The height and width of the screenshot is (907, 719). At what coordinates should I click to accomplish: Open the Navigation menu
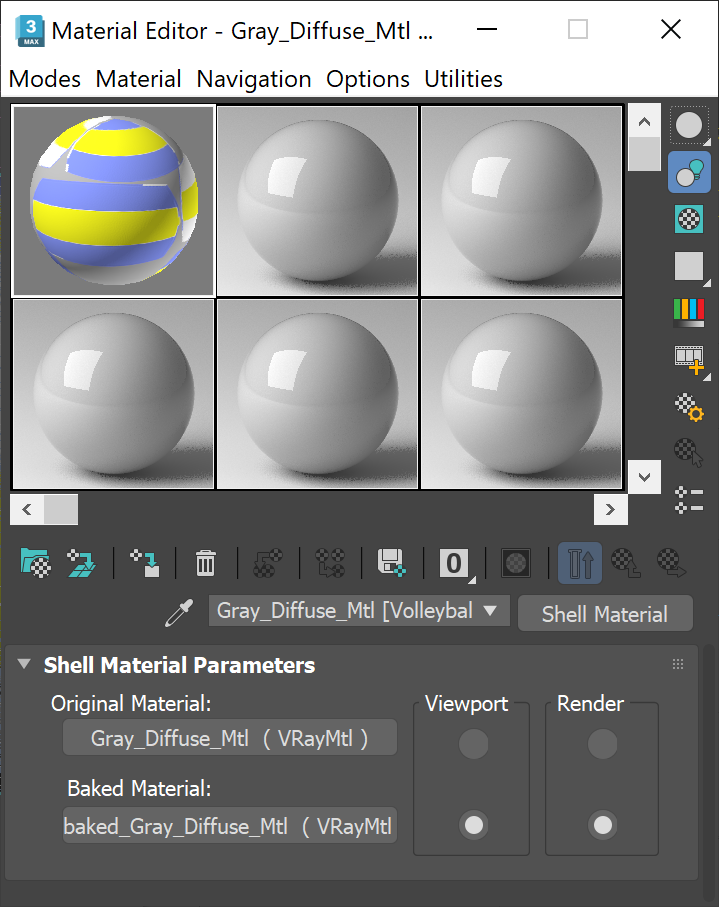(253, 79)
